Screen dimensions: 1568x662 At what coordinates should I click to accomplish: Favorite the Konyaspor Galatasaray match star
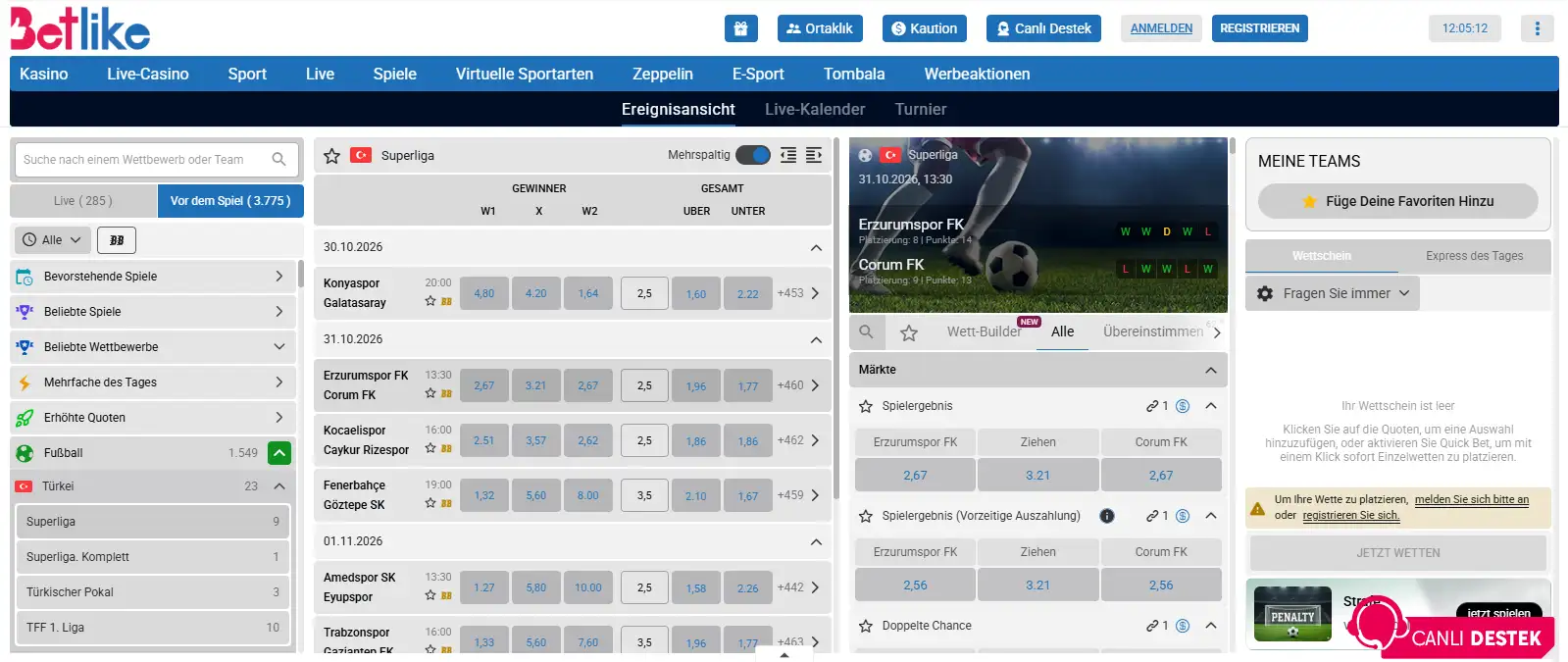click(x=430, y=301)
